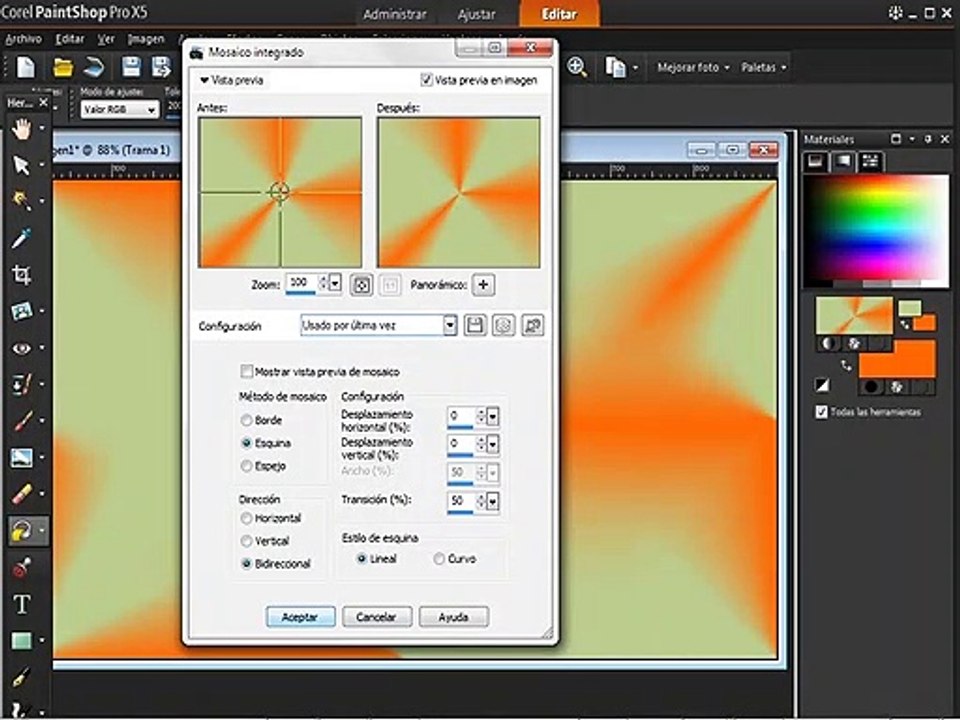
Task: Click the zoom magnifier toolbar icon
Action: point(577,67)
